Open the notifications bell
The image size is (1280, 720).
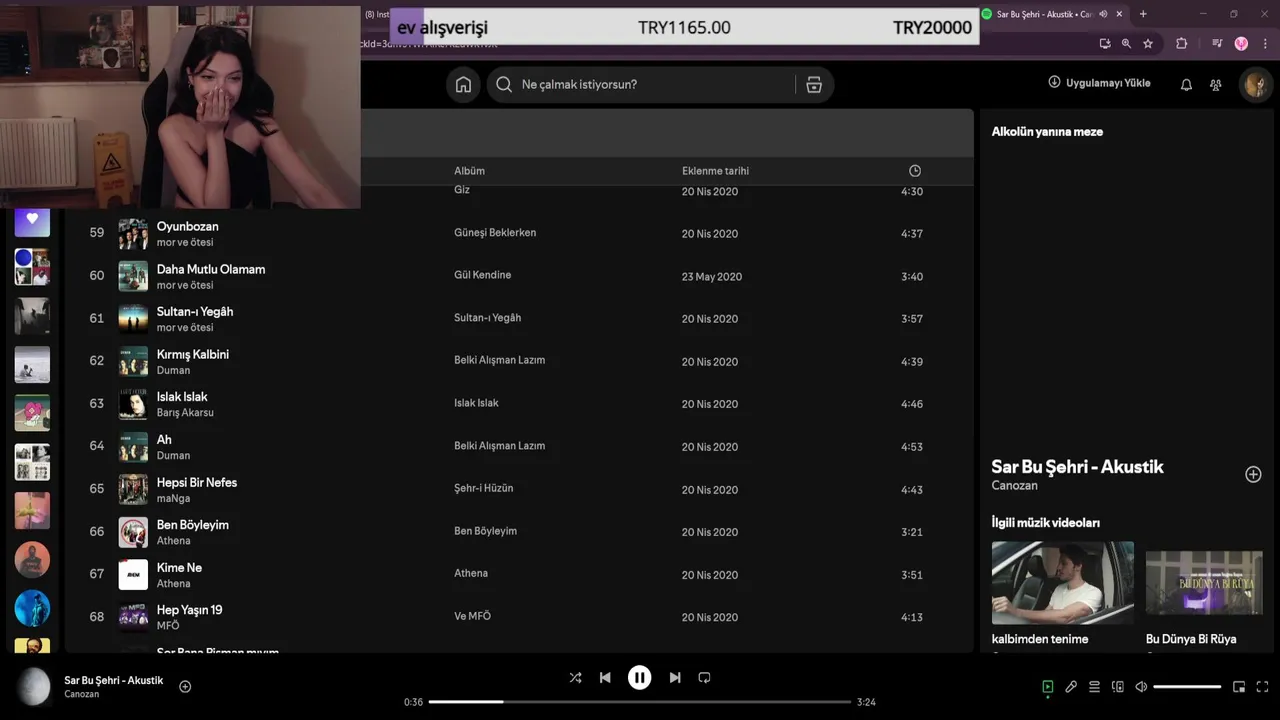(x=1186, y=85)
